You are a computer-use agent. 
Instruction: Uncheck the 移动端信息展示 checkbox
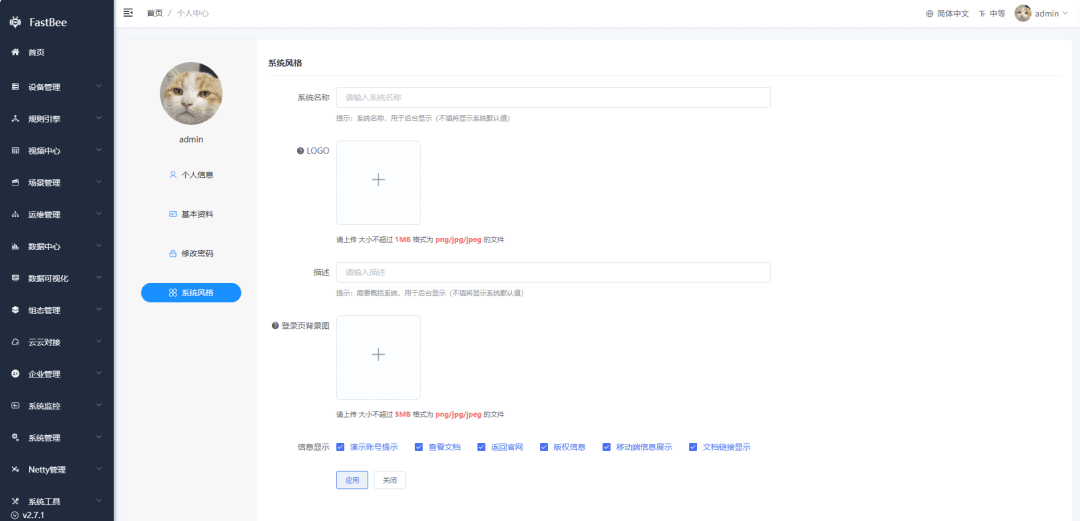tap(607, 447)
